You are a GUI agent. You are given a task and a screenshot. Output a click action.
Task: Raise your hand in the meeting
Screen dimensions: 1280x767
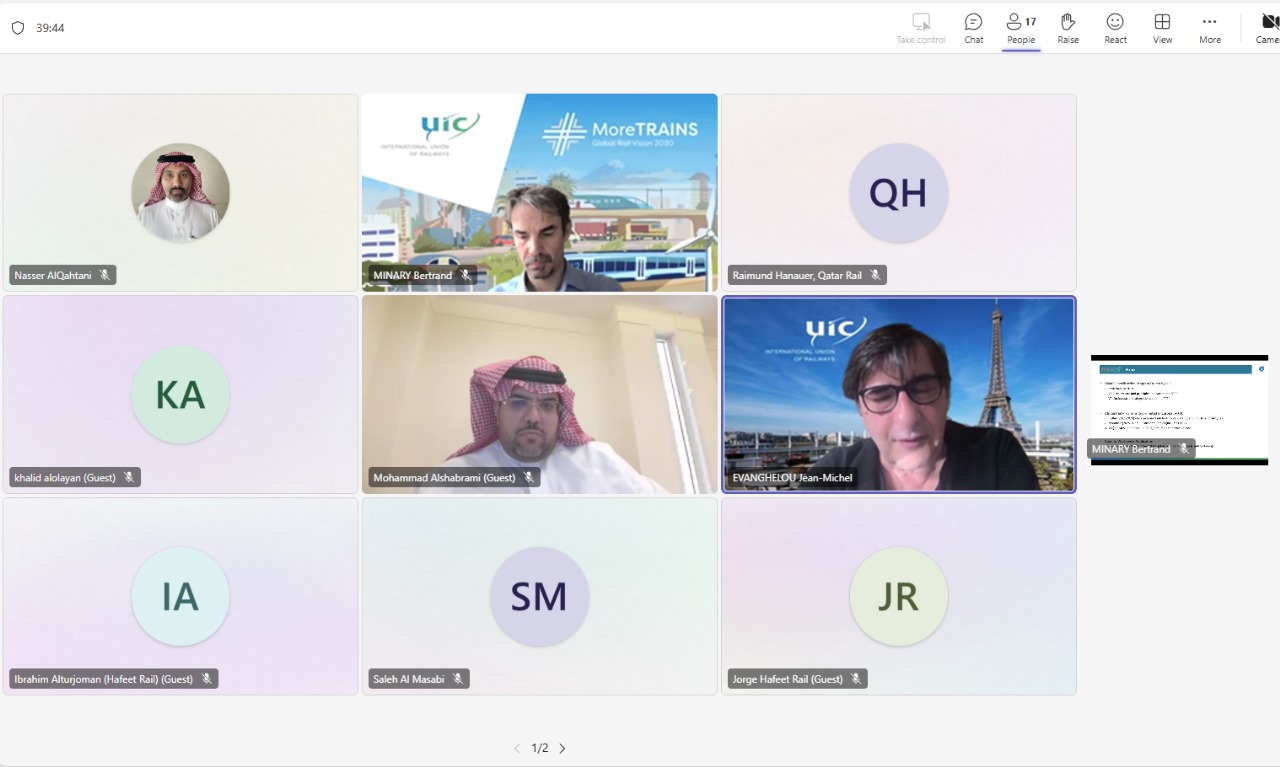click(x=1068, y=28)
